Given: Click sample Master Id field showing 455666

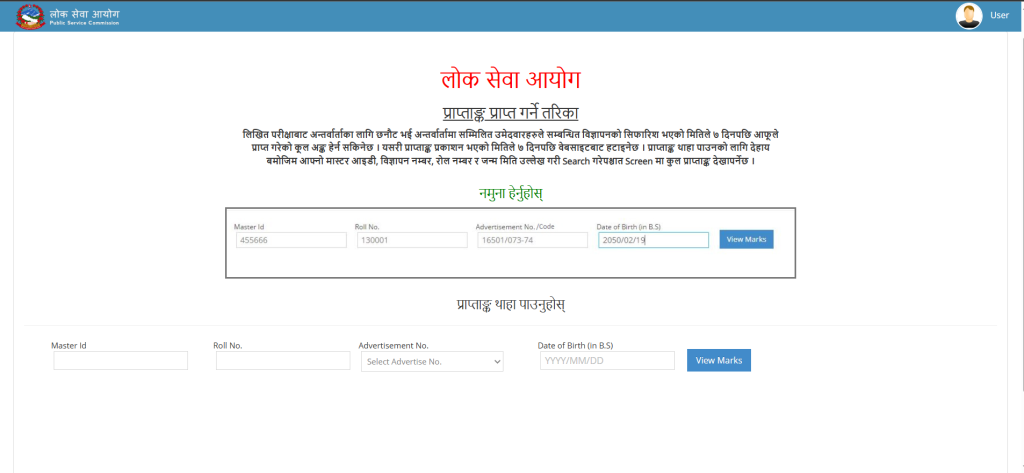Looking at the screenshot, I should (291, 240).
